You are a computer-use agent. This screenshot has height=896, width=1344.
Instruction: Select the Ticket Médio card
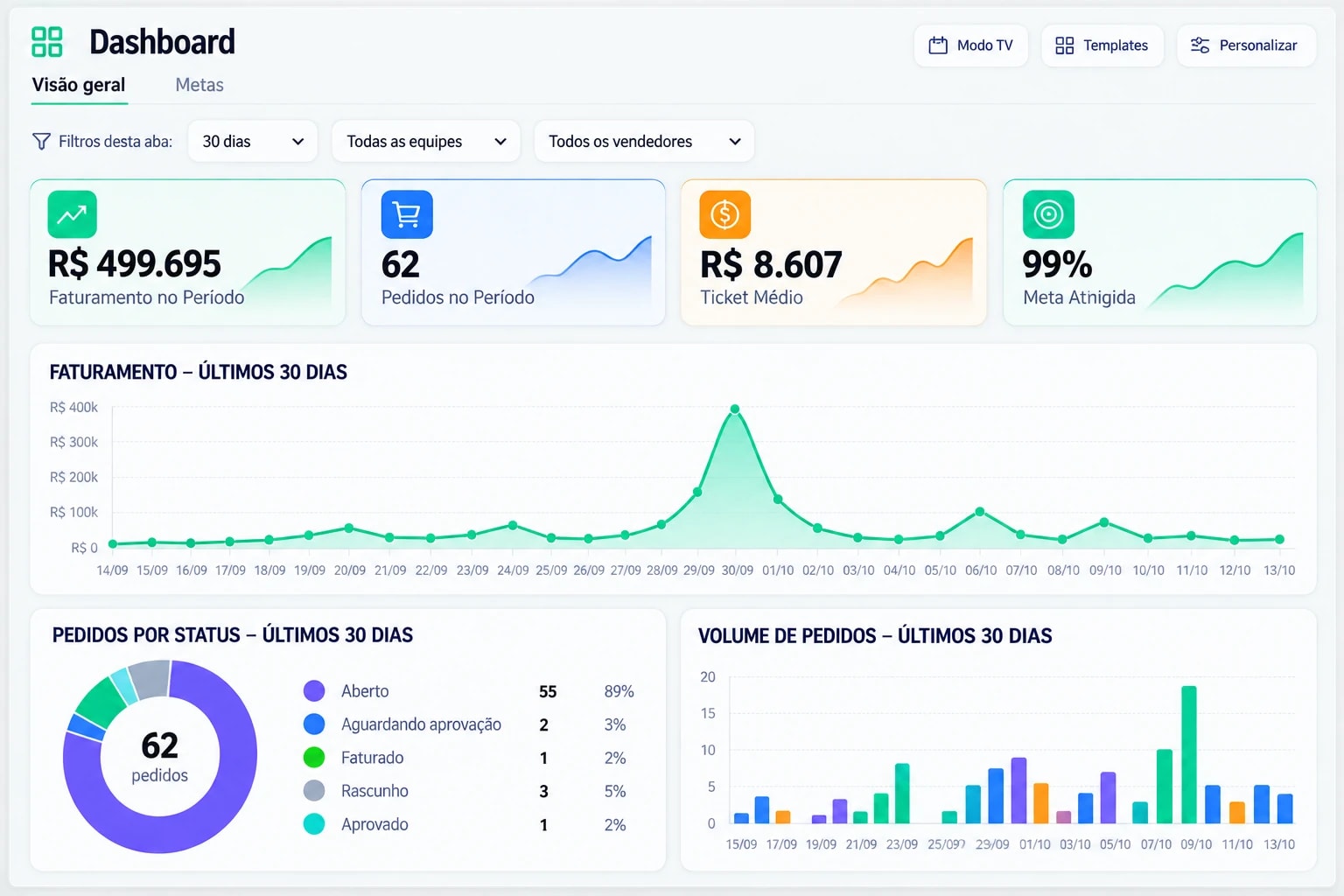pyautogui.click(x=834, y=253)
